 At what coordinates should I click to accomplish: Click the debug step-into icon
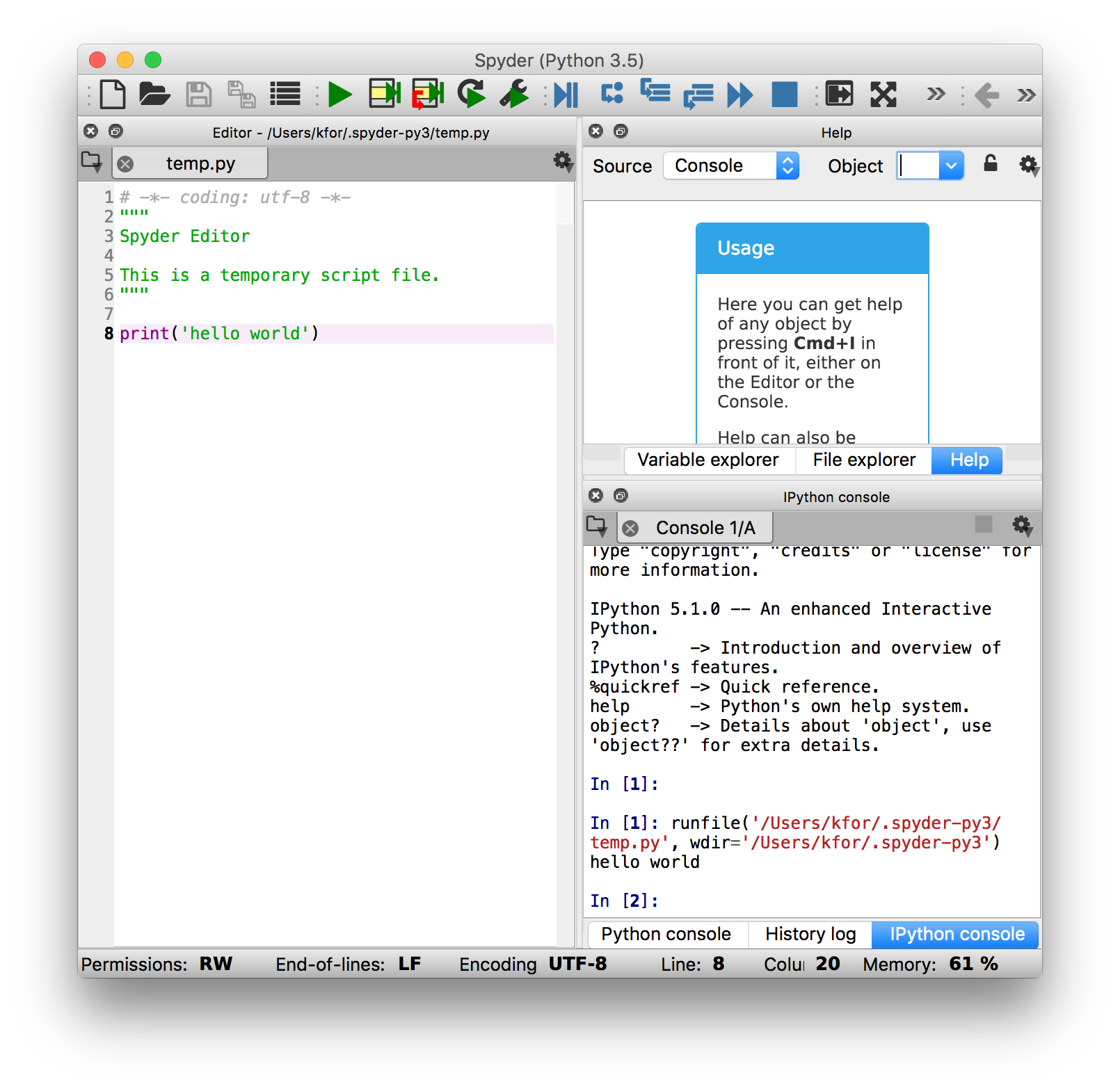655,91
